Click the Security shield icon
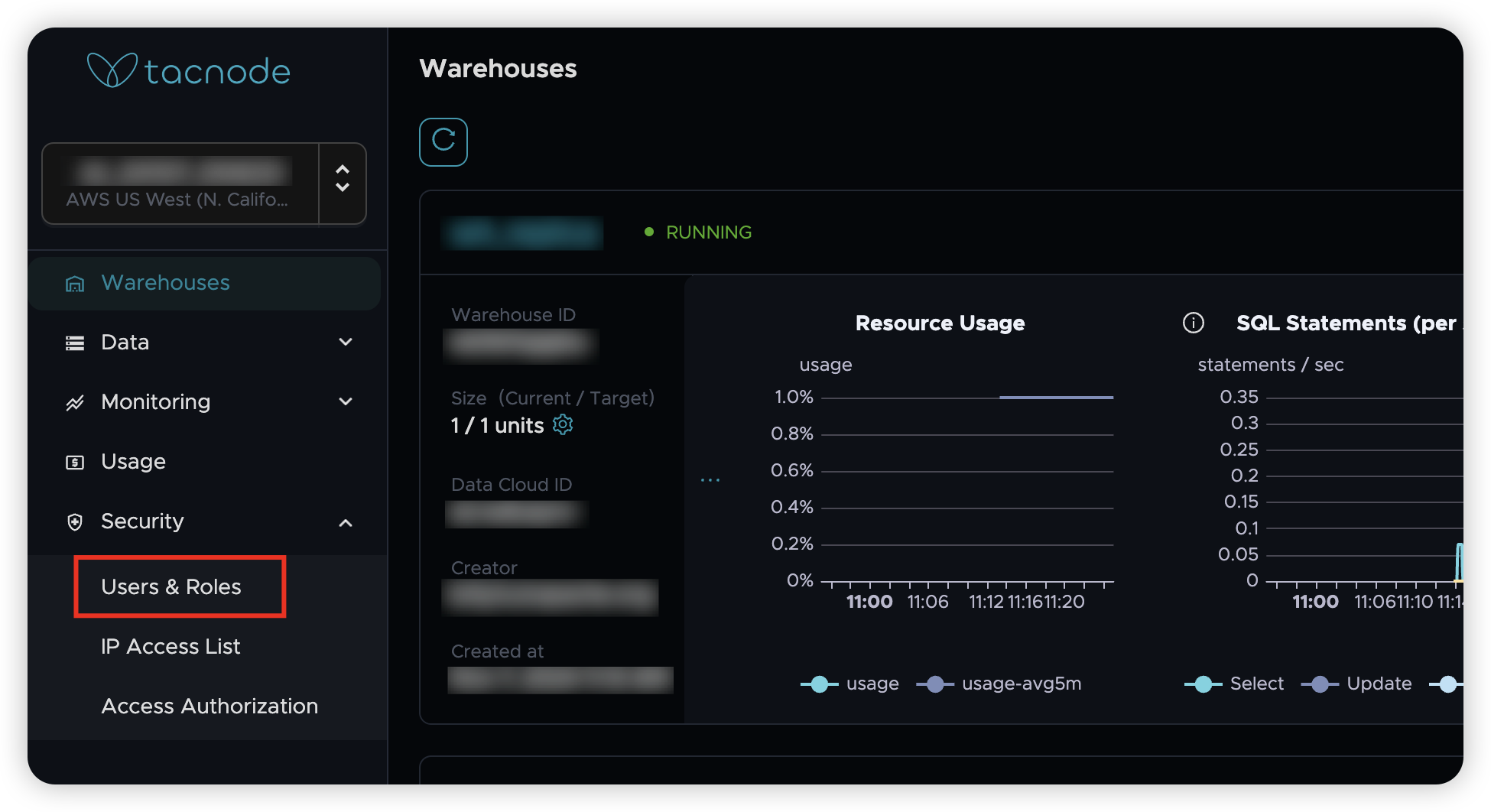This screenshot has height=812, width=1491. (75, 522)
